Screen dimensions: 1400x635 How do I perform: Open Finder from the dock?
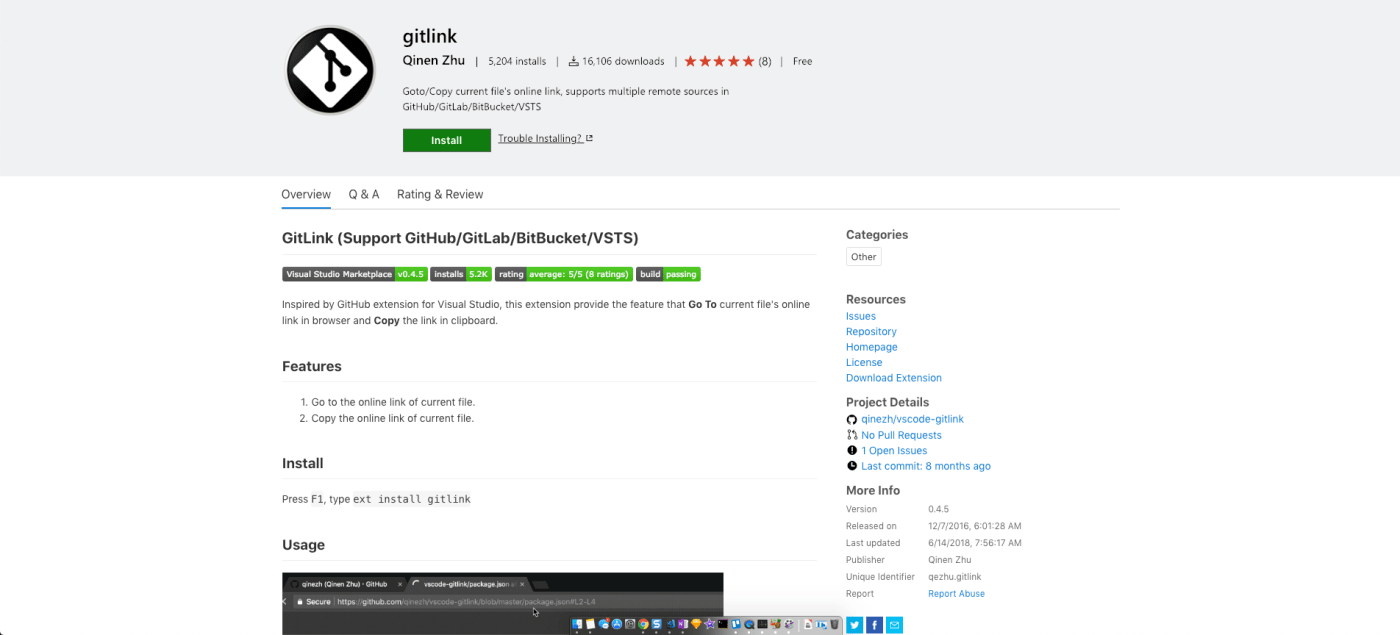(577, 624)
